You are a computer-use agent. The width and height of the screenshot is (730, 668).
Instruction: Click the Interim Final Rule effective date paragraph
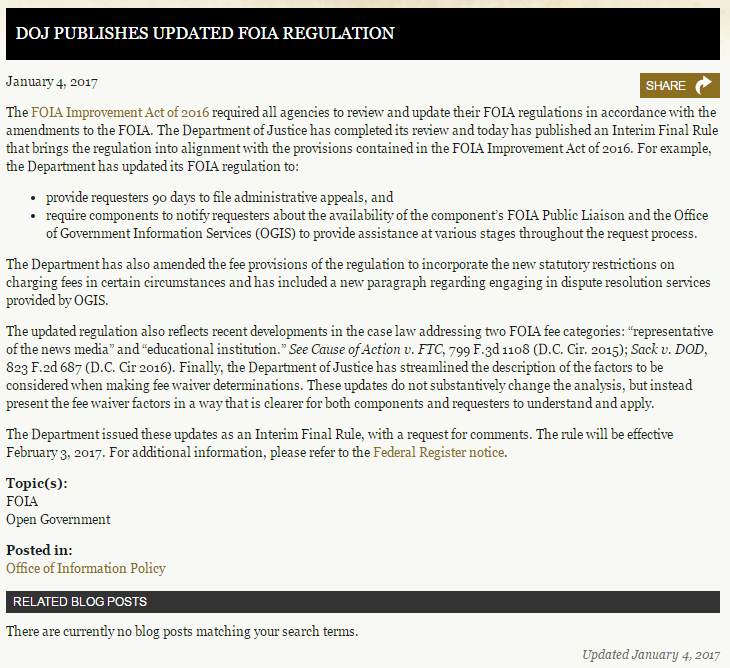click(x=340, y=443)
